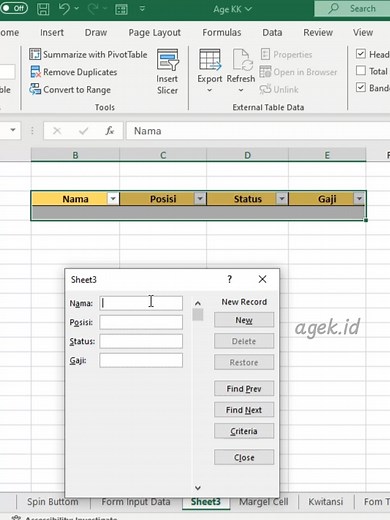Screen dimensions: 390x520
Task: Click the Find Next button
Action: tap(244, 410)
